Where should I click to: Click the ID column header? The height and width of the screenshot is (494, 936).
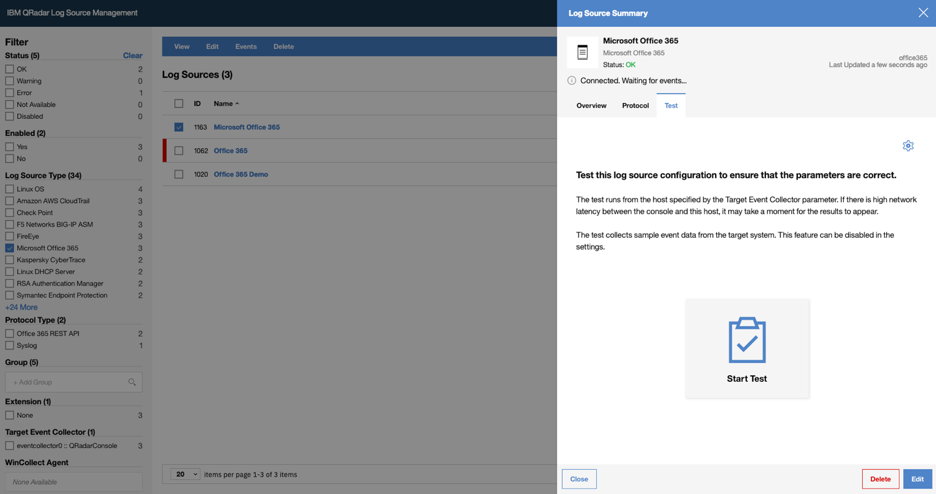[197, 104]
